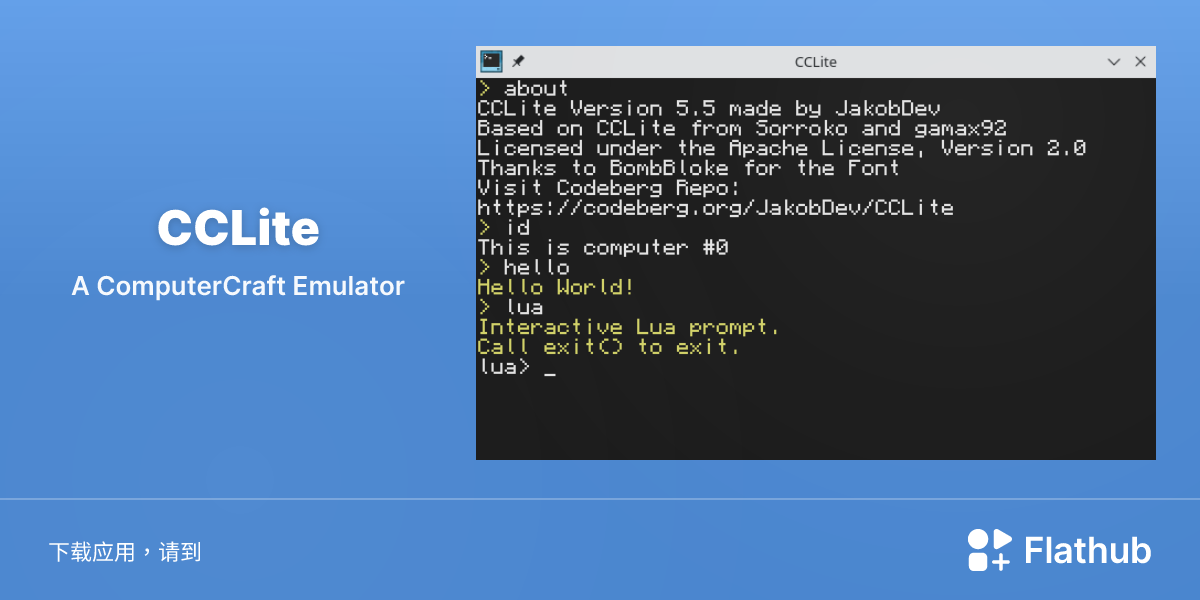Click 'Visit Codeberg Repo:' line
Screen dimensions: 1200x600
(610, 188)
